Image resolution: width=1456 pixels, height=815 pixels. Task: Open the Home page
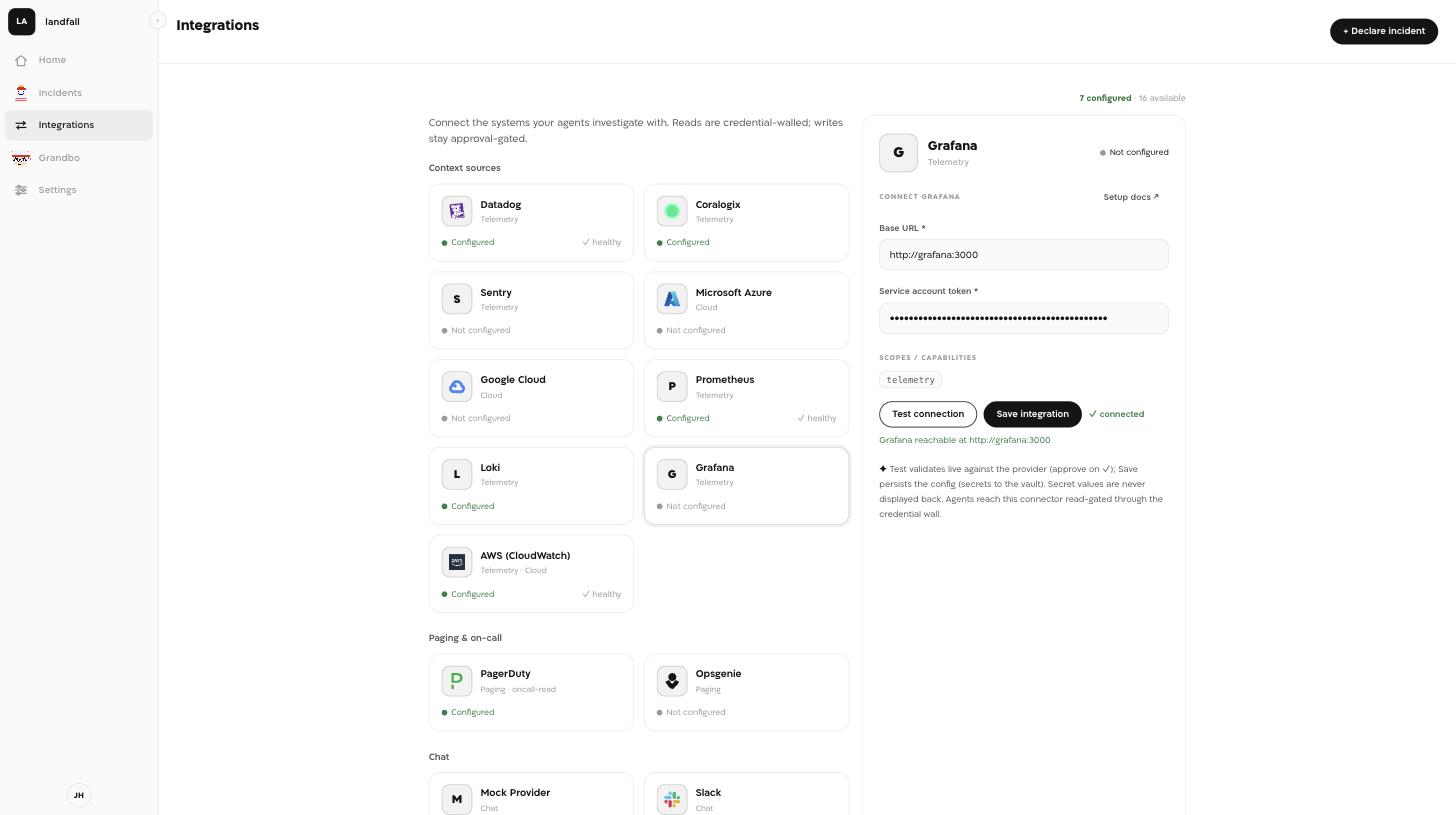coord(78,60)
